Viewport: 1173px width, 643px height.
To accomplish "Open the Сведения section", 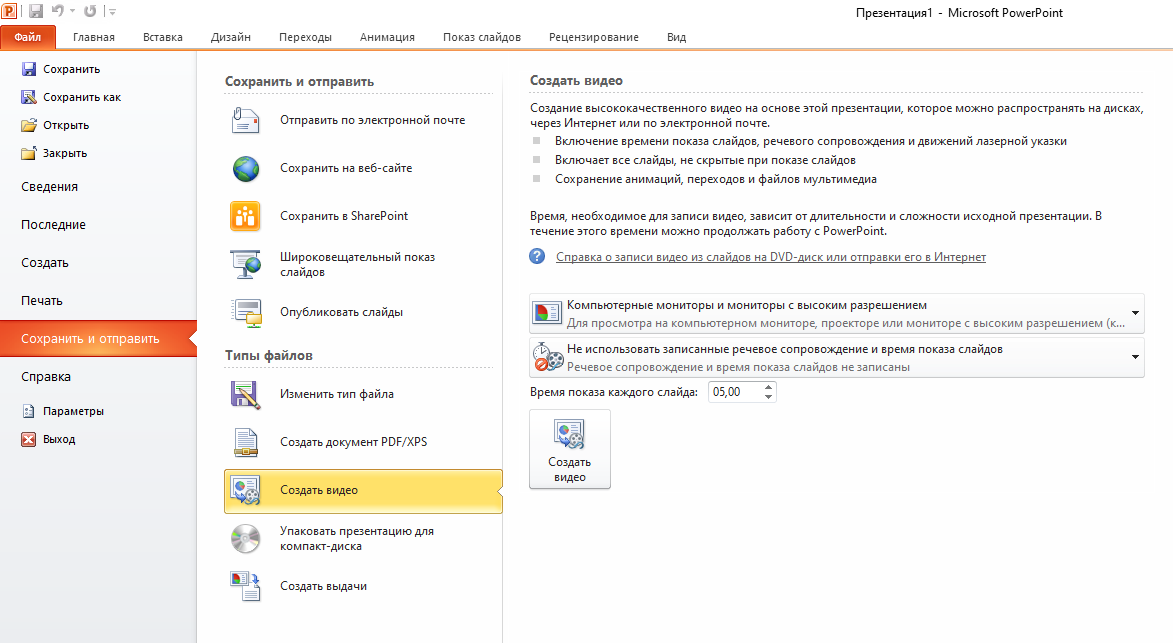I will coord(49,187).
